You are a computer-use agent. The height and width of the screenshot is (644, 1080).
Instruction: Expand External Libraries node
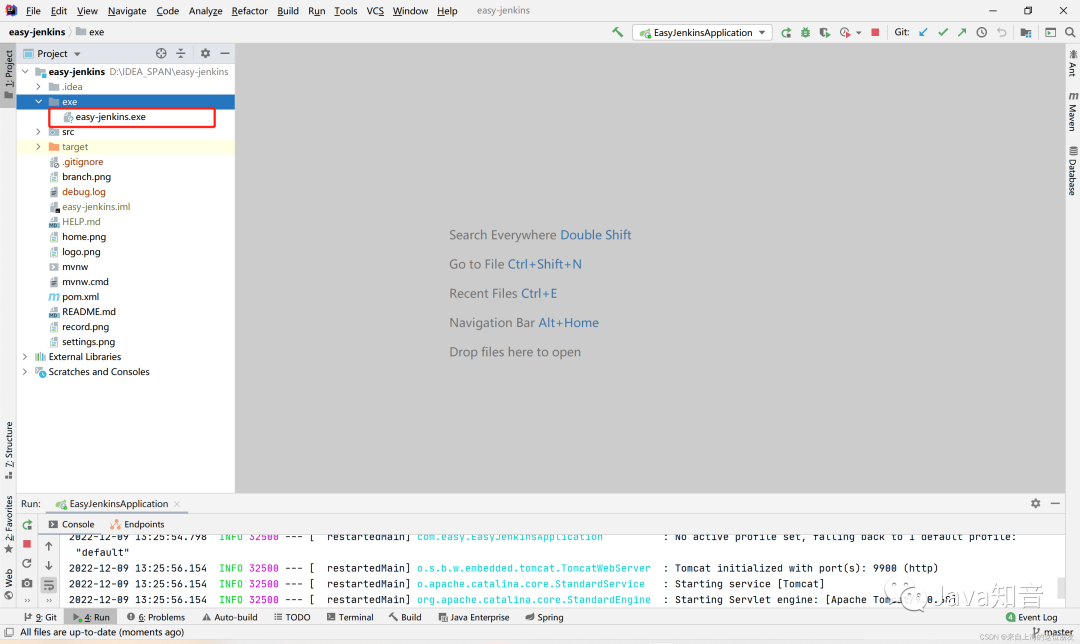click(25, 357)
